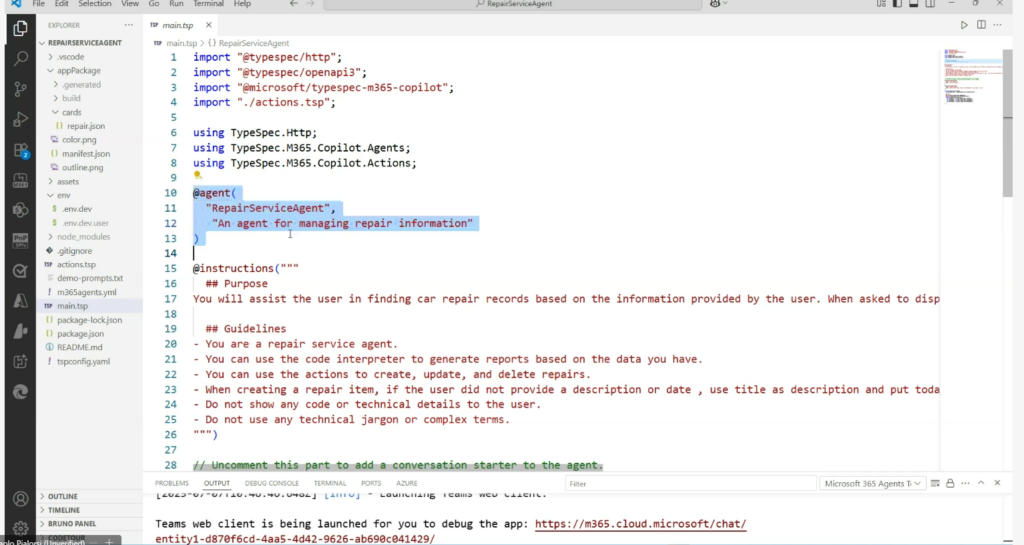
Task: Open the Extensions view with badge
Action: 20,150
